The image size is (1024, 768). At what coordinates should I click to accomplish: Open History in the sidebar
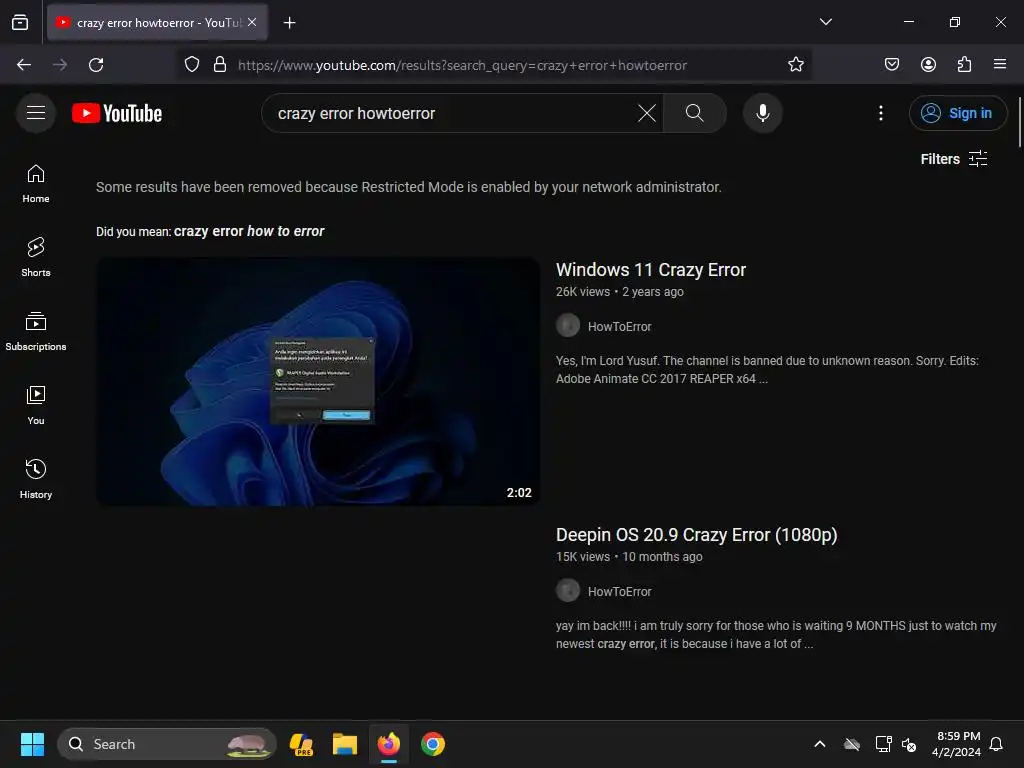tap(36, 479)
